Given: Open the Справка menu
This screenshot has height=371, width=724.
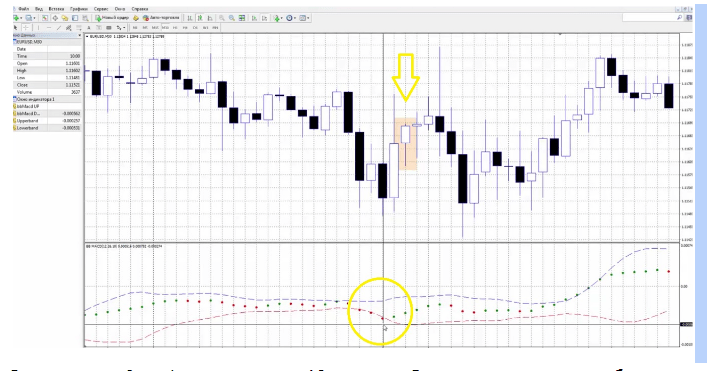Looking at the screenshot, I should (140, 9).
